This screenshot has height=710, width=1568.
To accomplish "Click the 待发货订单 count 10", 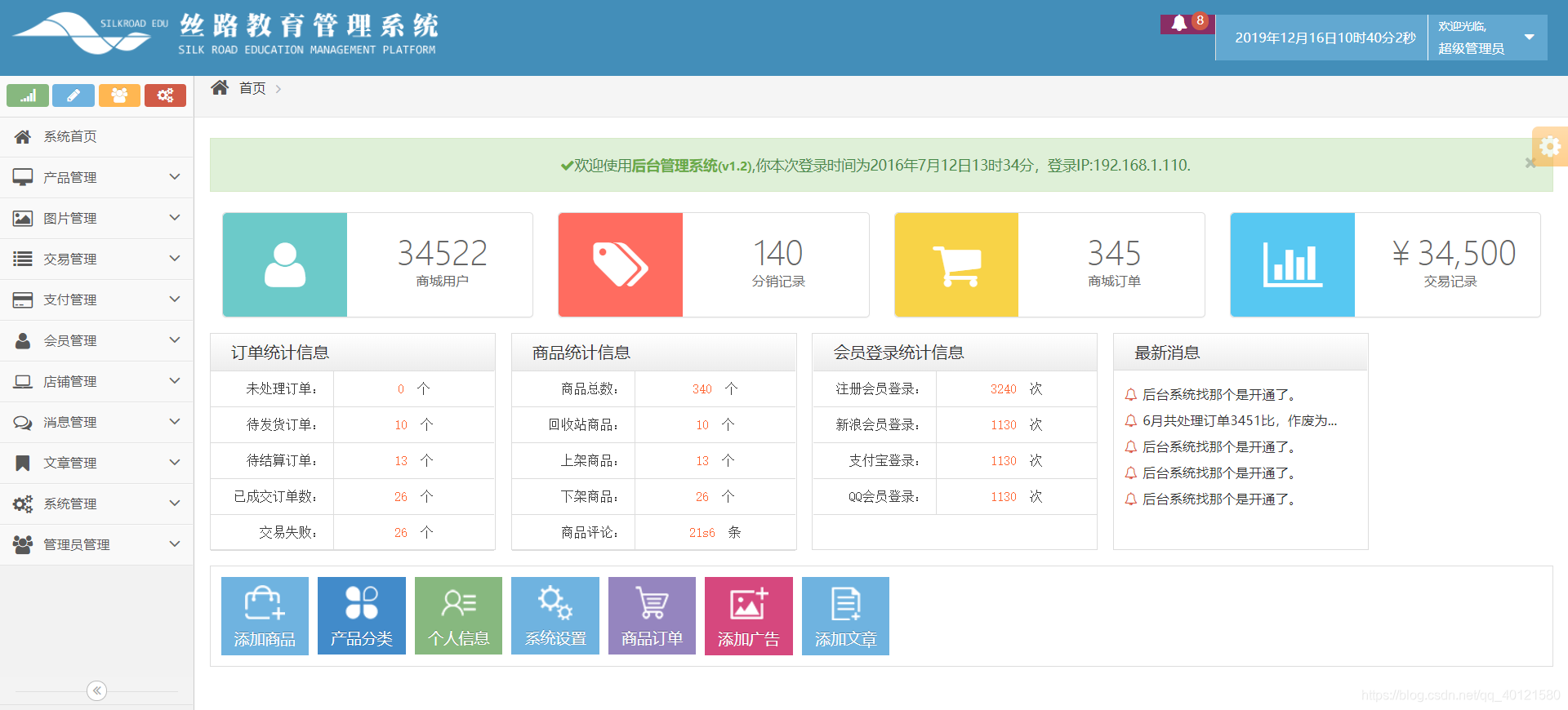I will (401, 425).
